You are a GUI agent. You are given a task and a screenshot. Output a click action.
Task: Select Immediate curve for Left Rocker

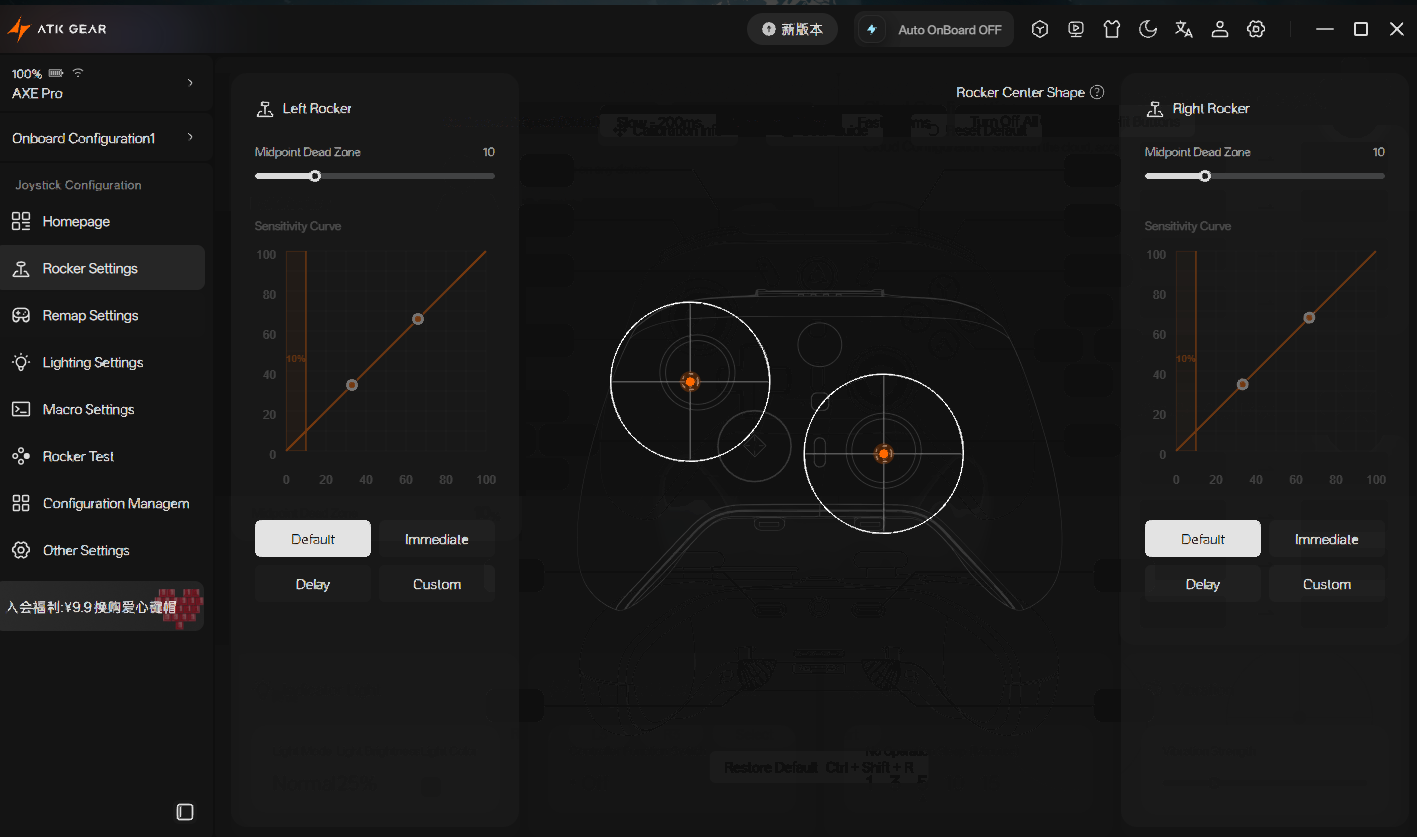click(437, 539)
